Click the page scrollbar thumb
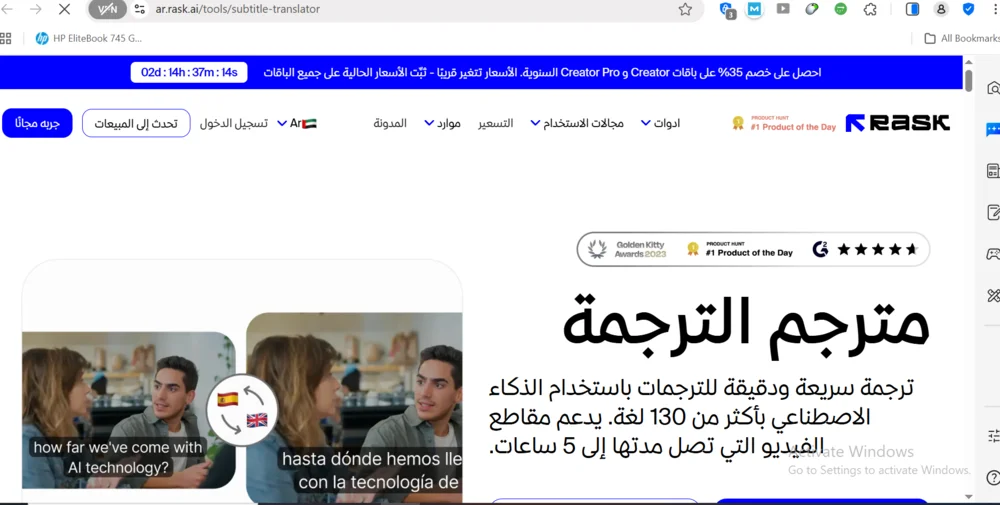This screenshot has height=505, width=1000. pos(968,80)
